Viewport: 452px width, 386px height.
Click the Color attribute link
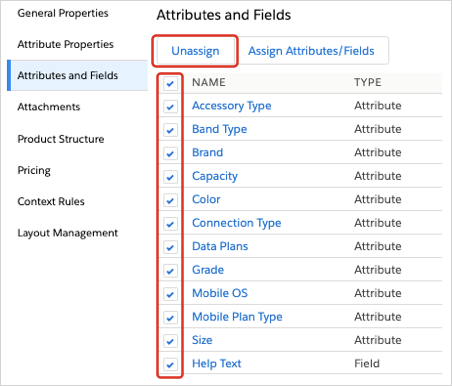[x=206, y=199]
